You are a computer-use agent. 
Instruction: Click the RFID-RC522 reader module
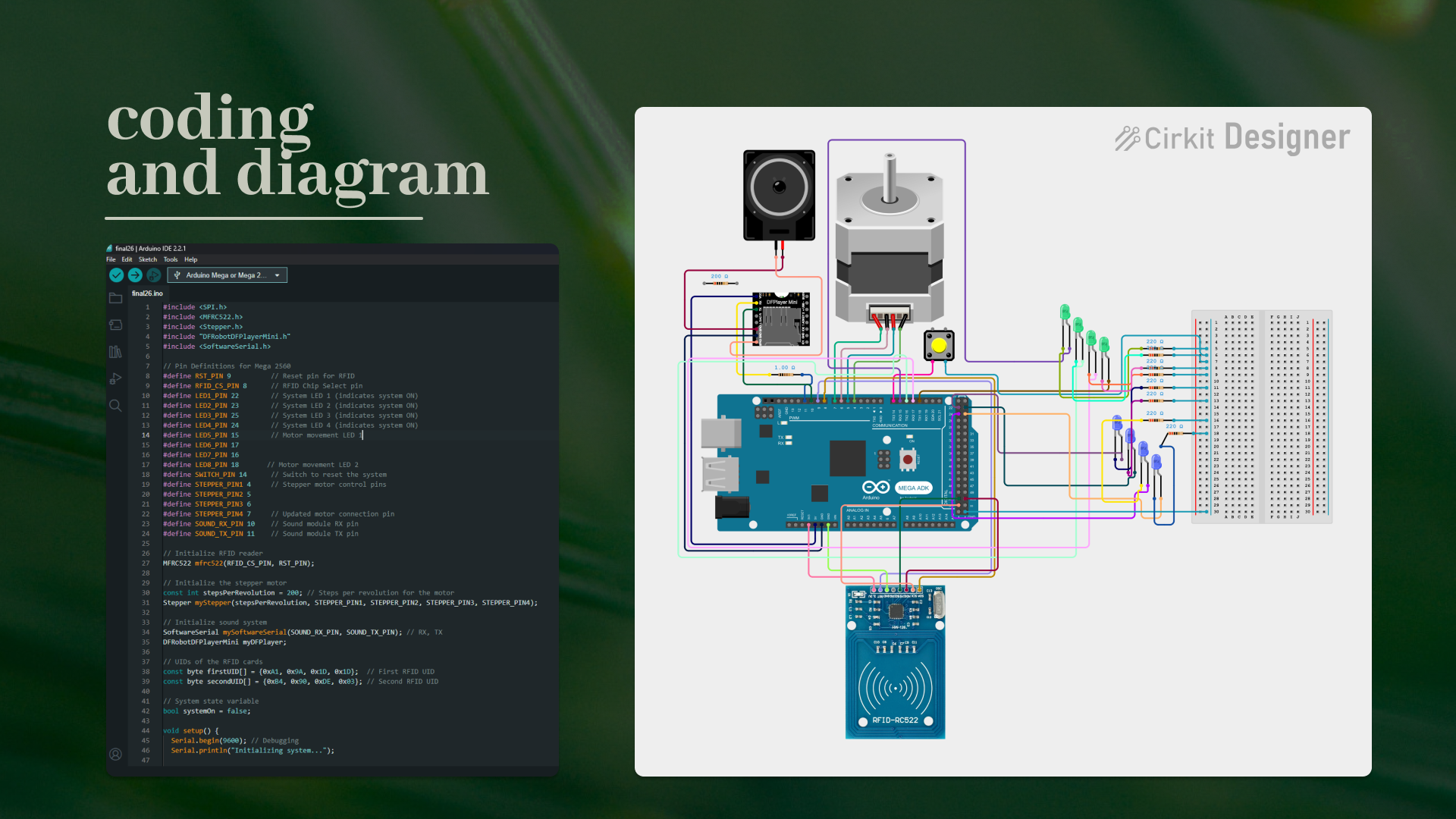coord(895,661)
